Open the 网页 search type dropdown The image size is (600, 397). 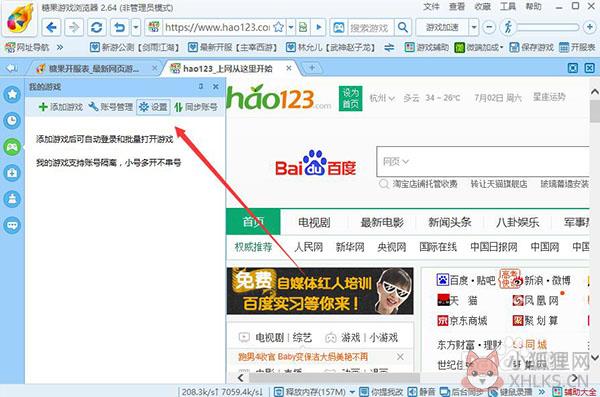click(x=396, y=162)
